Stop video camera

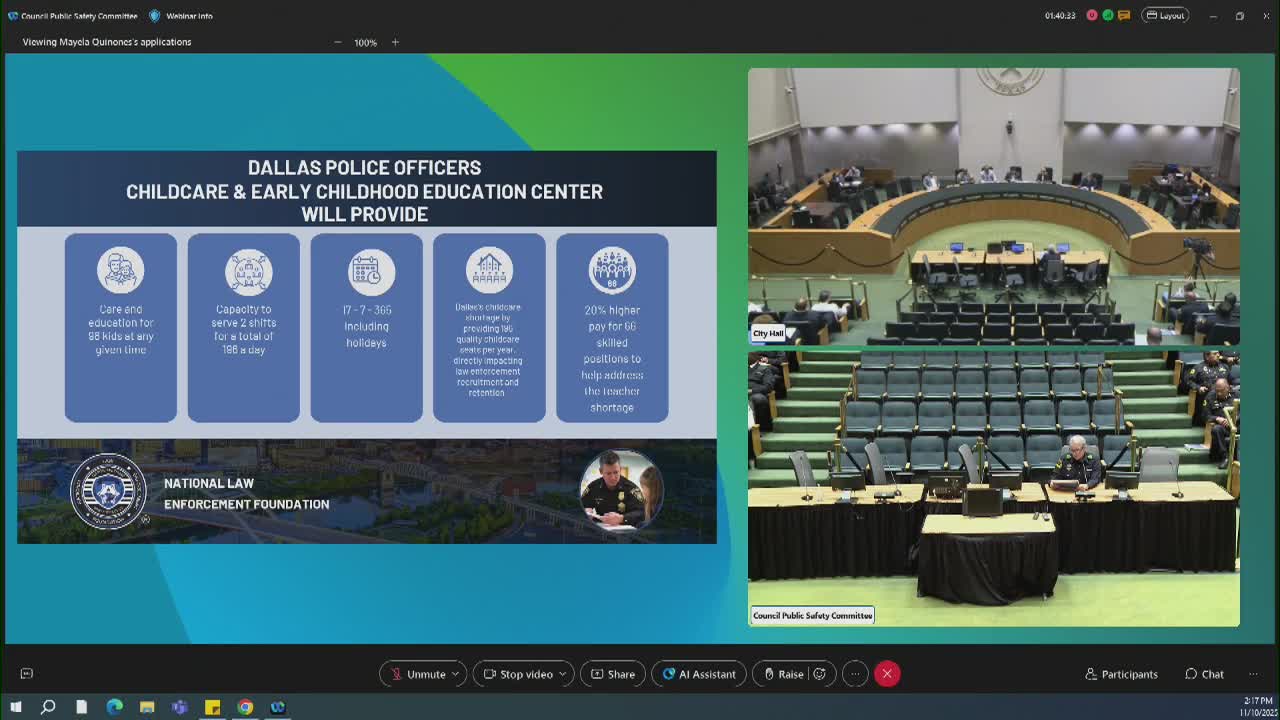point(517,674)
